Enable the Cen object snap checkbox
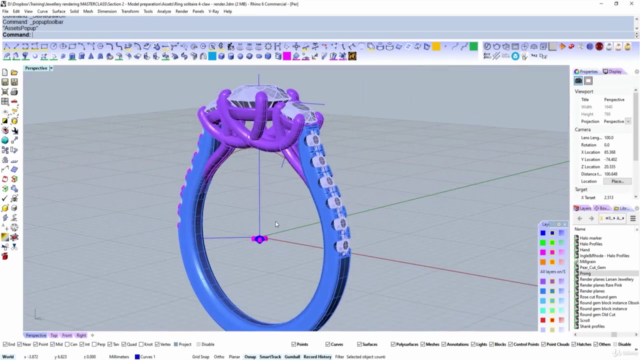640x360 pixels. pyautogui.click(x=67, y=344)
